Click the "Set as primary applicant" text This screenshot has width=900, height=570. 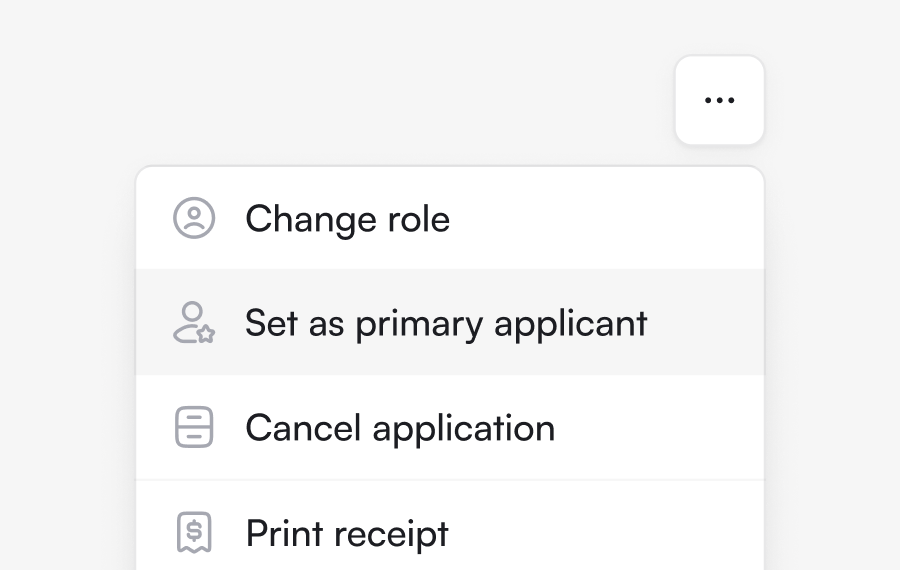coord(446,324)
